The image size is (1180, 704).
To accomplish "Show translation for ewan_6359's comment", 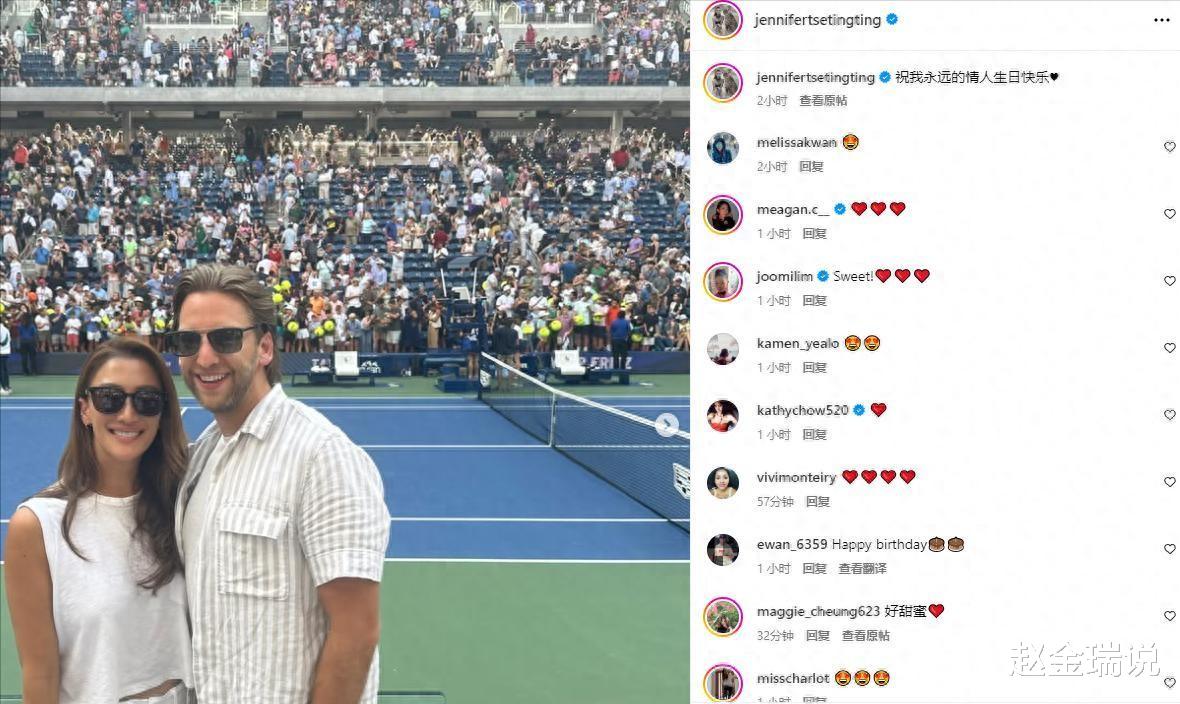I will [862, 568].
